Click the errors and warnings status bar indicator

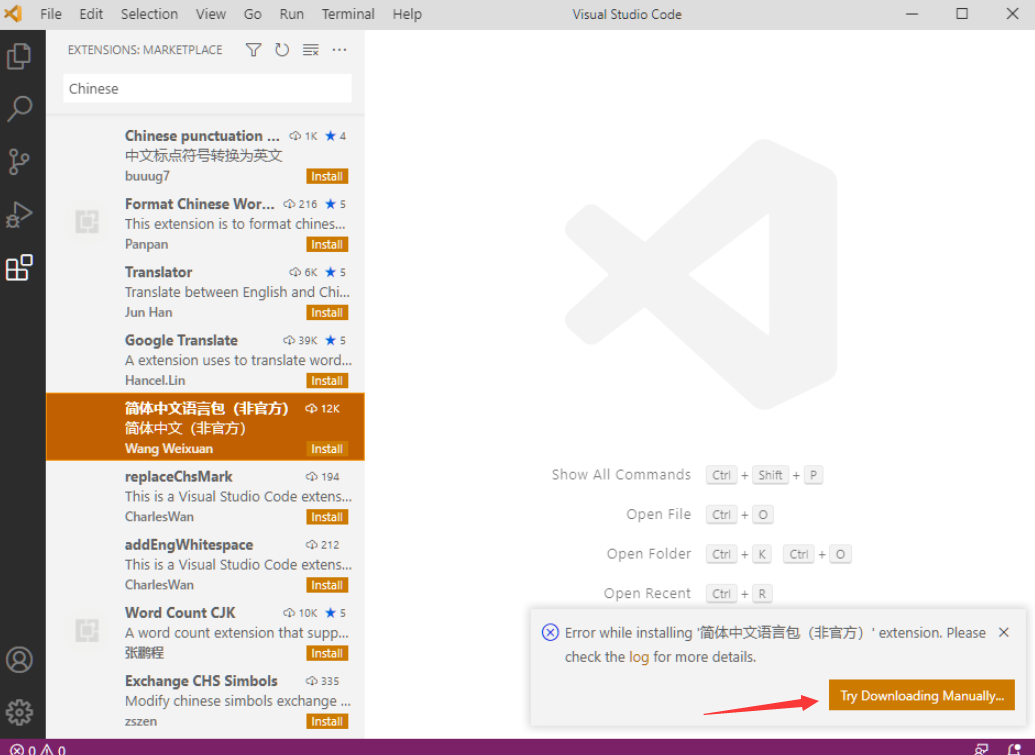point(38,749)
